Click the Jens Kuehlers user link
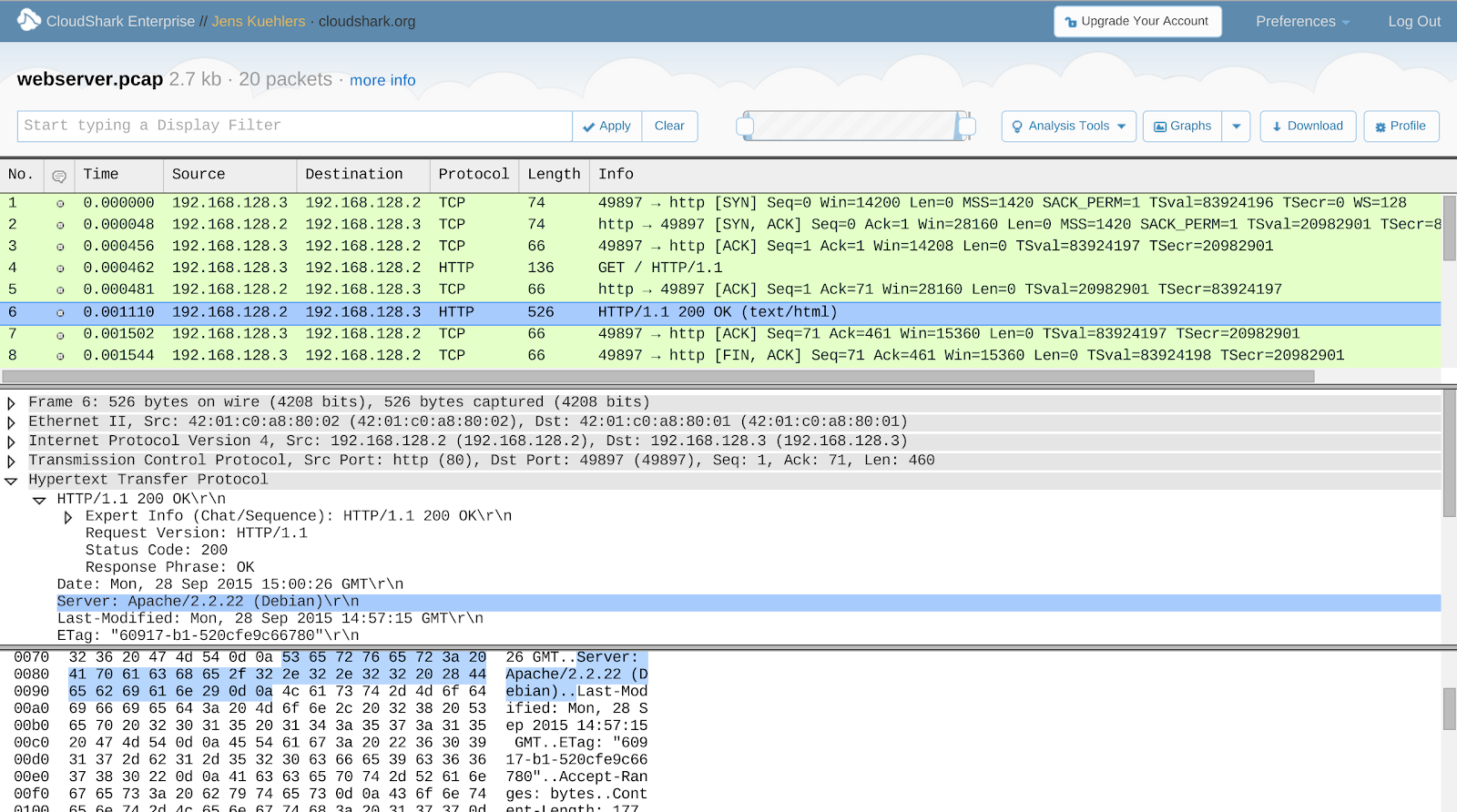Screen dimensions: 1457x812 click(x=259, y=22)
